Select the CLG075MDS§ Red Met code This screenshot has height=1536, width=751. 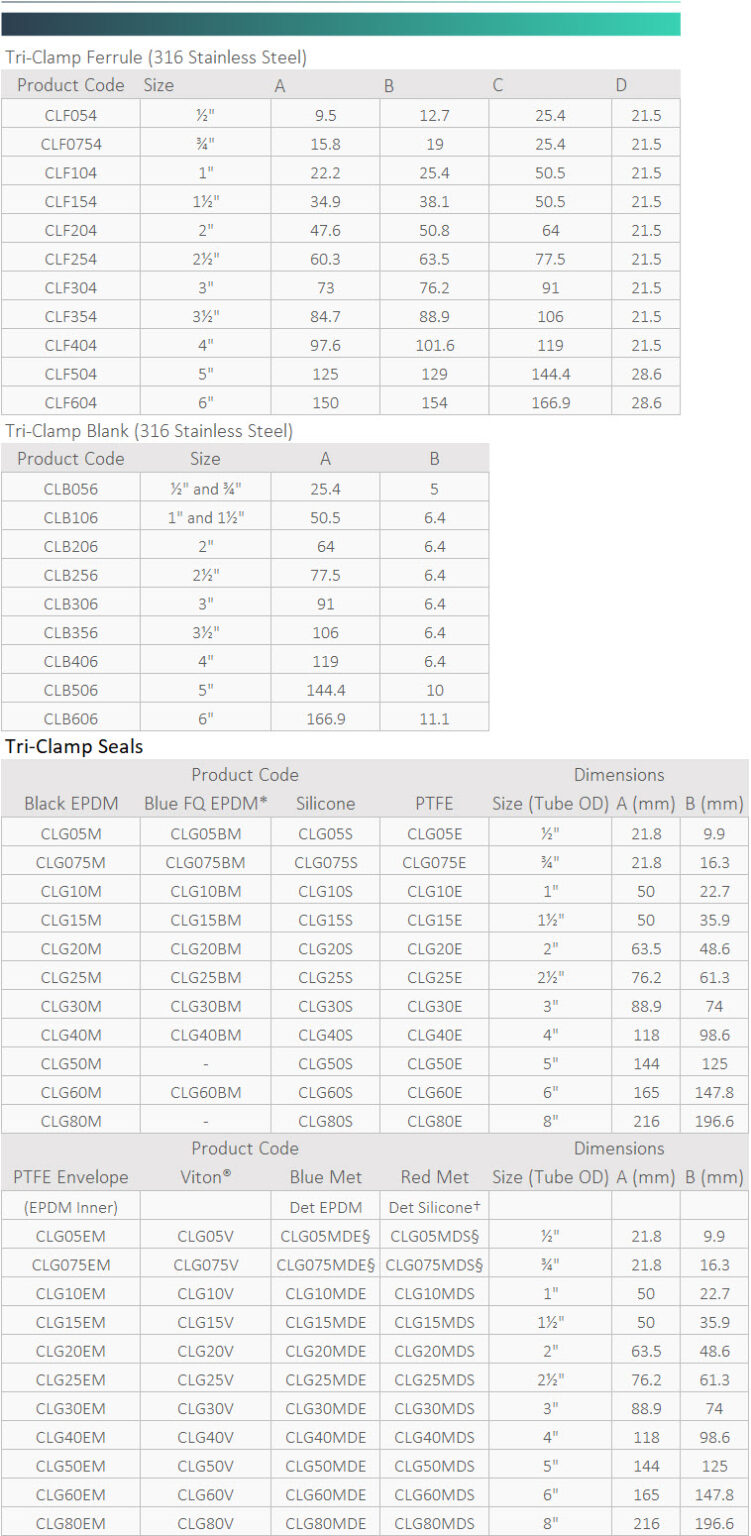[x=434, y=1265]
